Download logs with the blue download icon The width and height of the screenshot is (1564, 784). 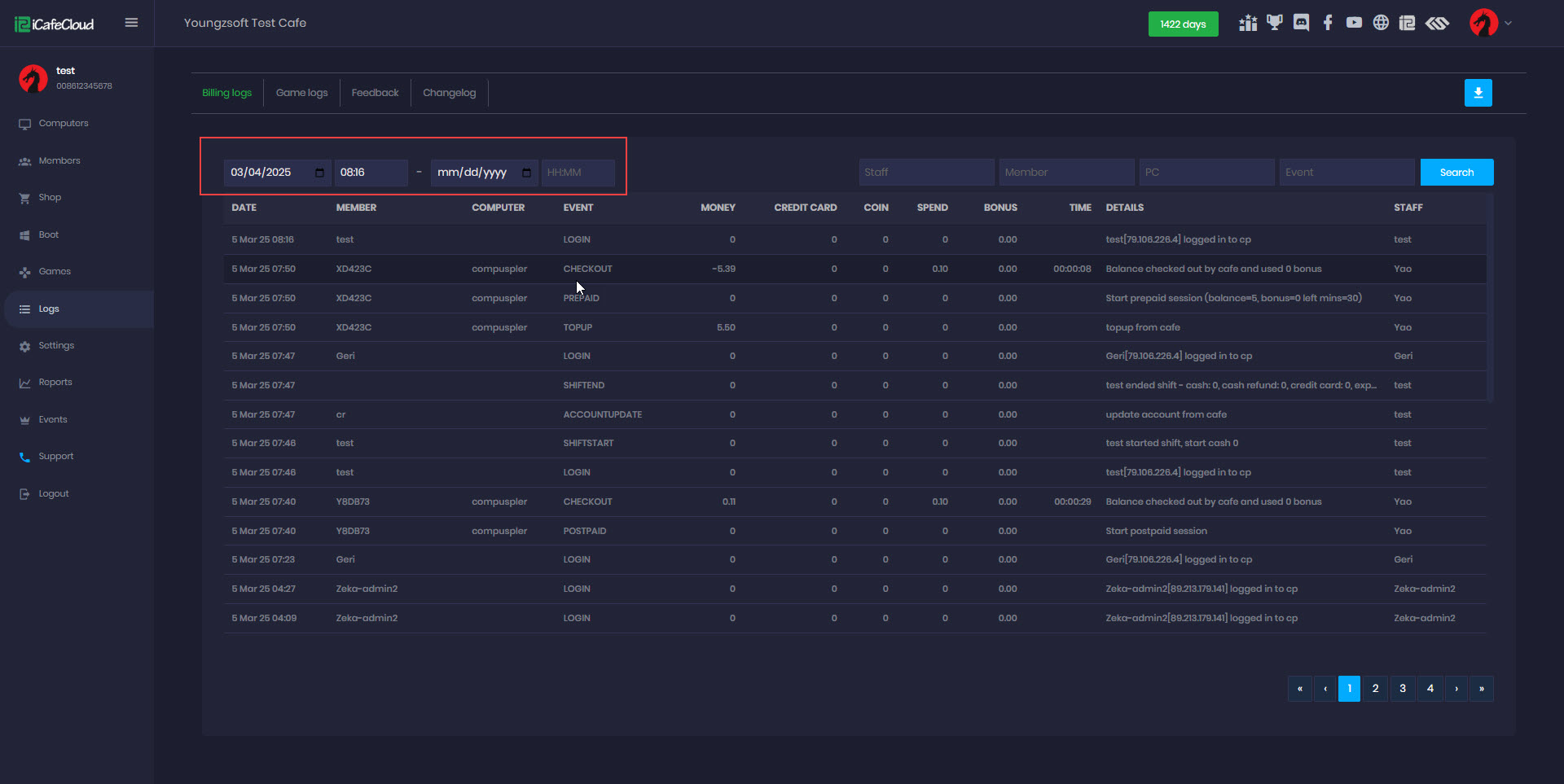(x=1478, y=93)
